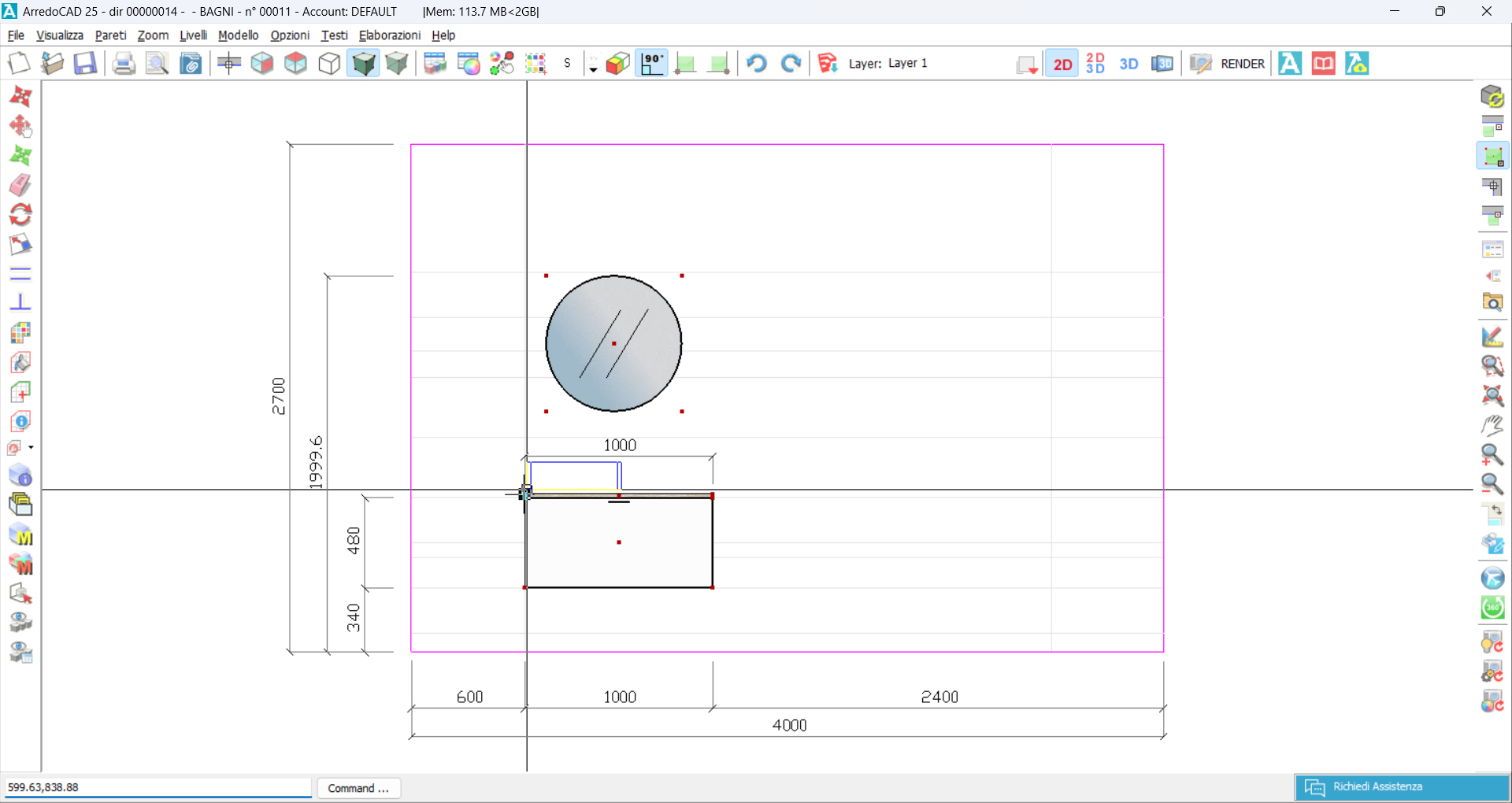Open the Visualizza menu
The height and width of the screenshot is (803, 1512).
pyautogui.click(x=60, y=35)
